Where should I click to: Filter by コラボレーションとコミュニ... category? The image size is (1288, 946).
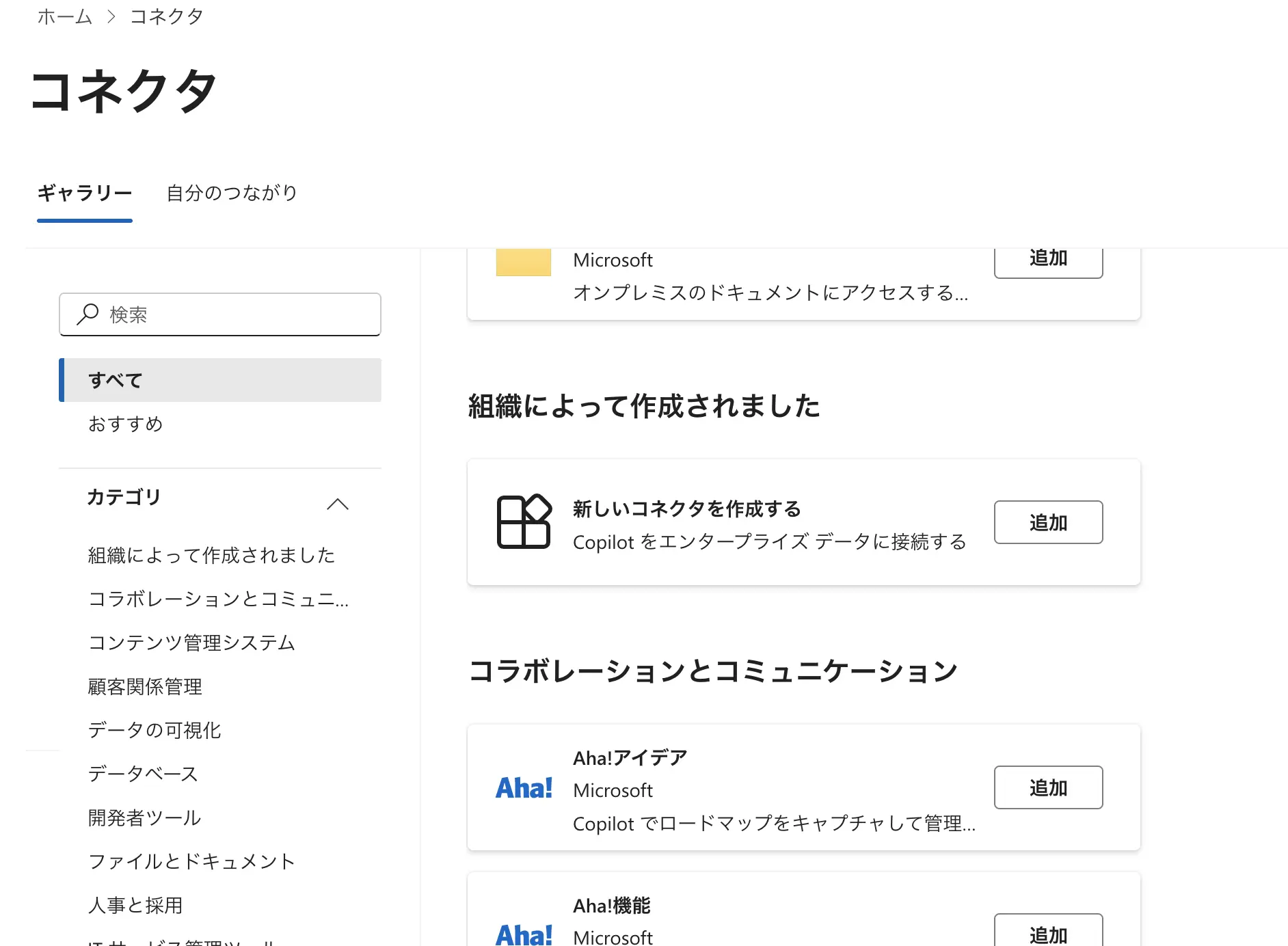(x=219, y=599)
